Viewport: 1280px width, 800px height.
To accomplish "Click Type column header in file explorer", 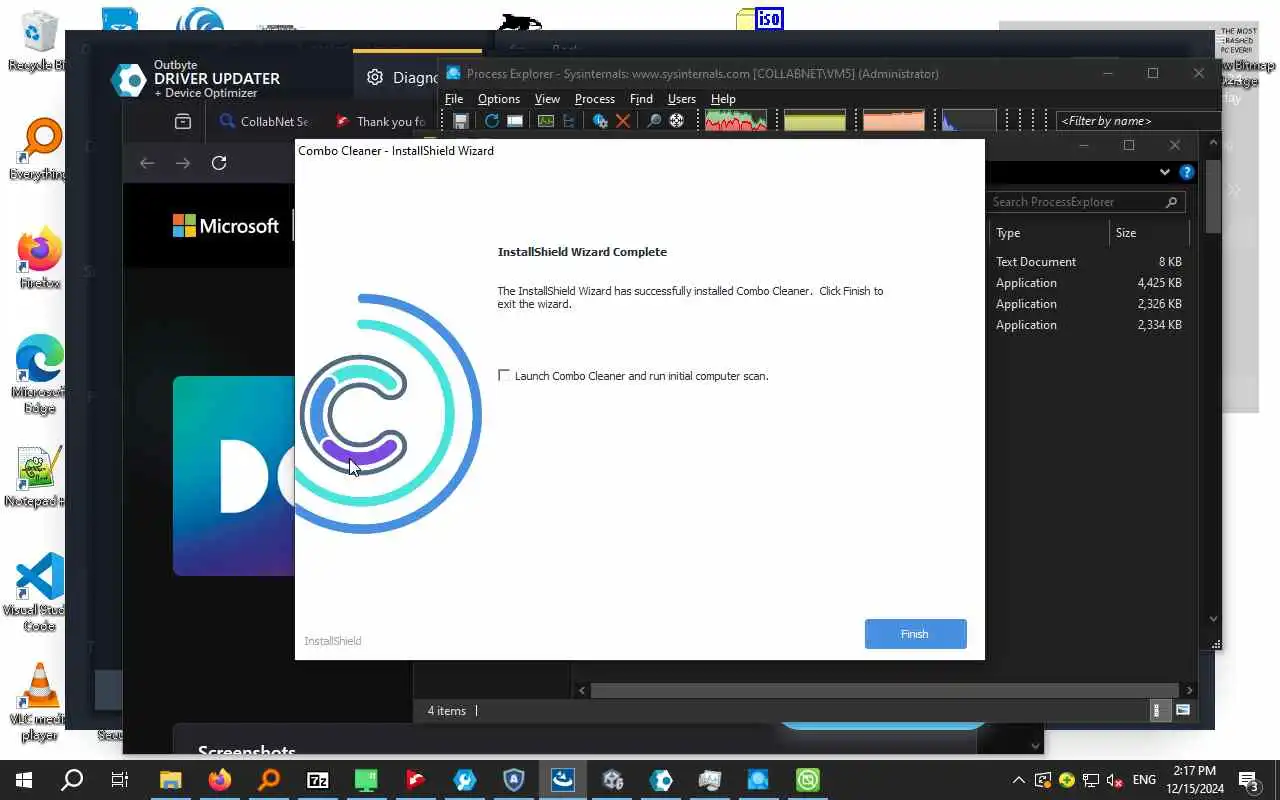I will (x=1048, y=233).
